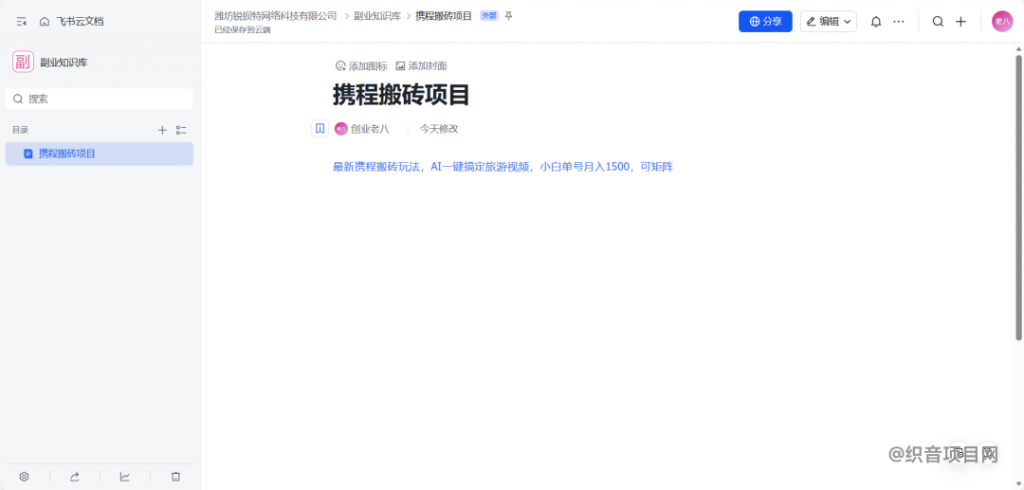Click the 搜索 search field in sidebar
The width and height of the screenshot is (1024, 490).
coord(99,99)
